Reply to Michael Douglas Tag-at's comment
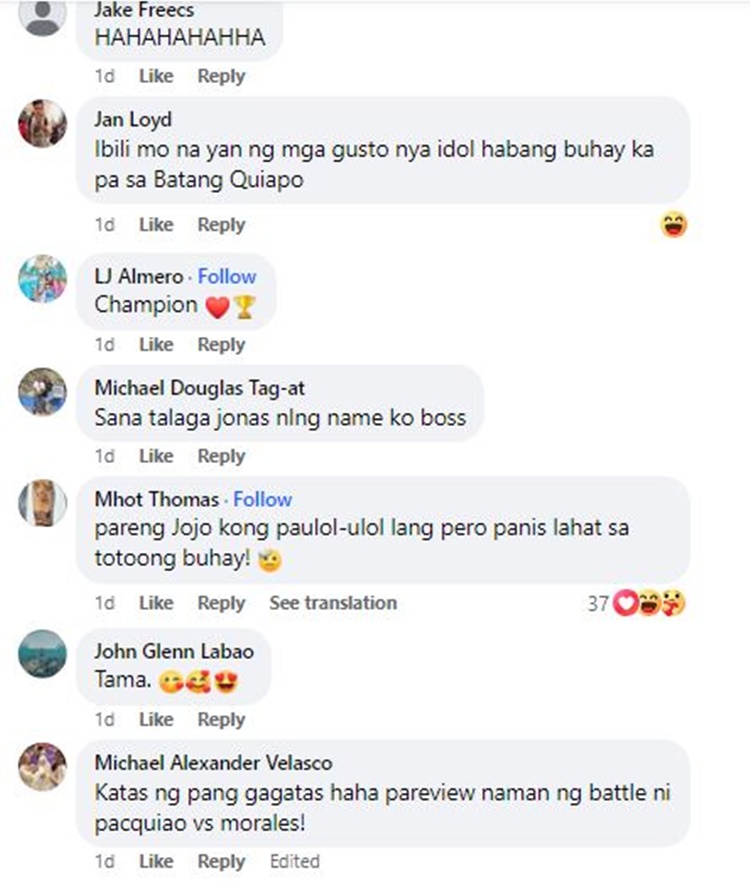This screenshot has width=750, height=885. coord(221,456)
